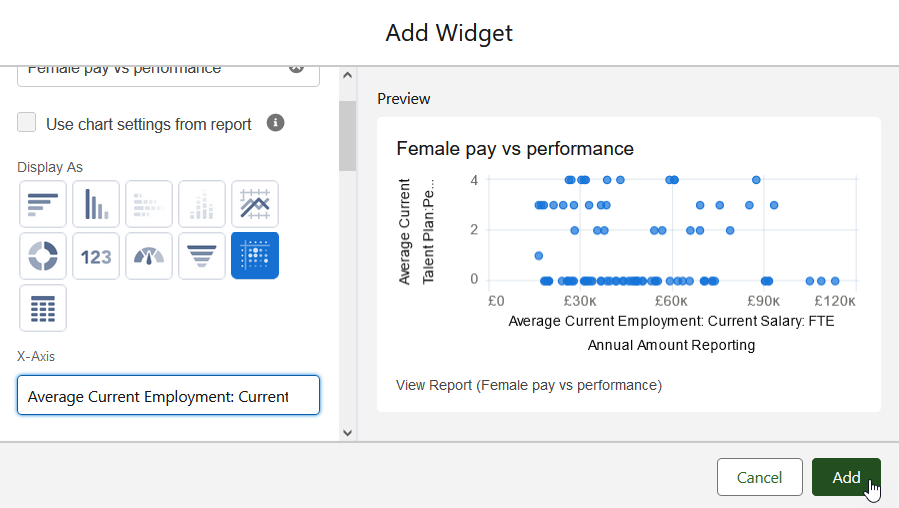Click the stacked vertical bar chart icon
The width and height of the screenshot is (899, 508).
pos(202,204)
